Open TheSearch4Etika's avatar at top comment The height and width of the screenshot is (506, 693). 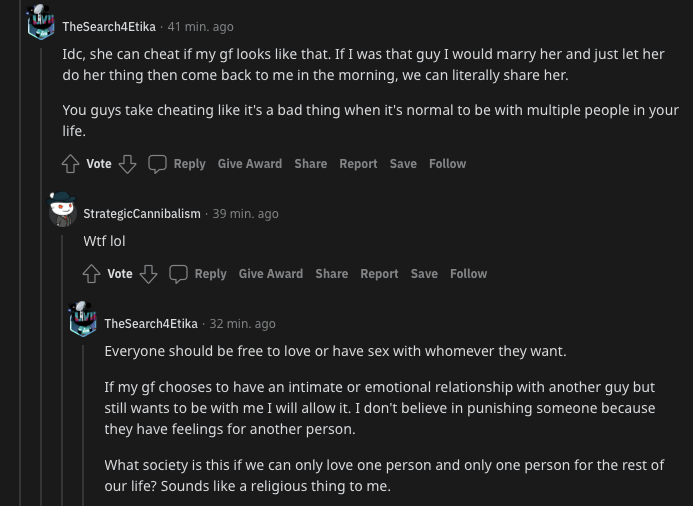click(x=41, y=22)
